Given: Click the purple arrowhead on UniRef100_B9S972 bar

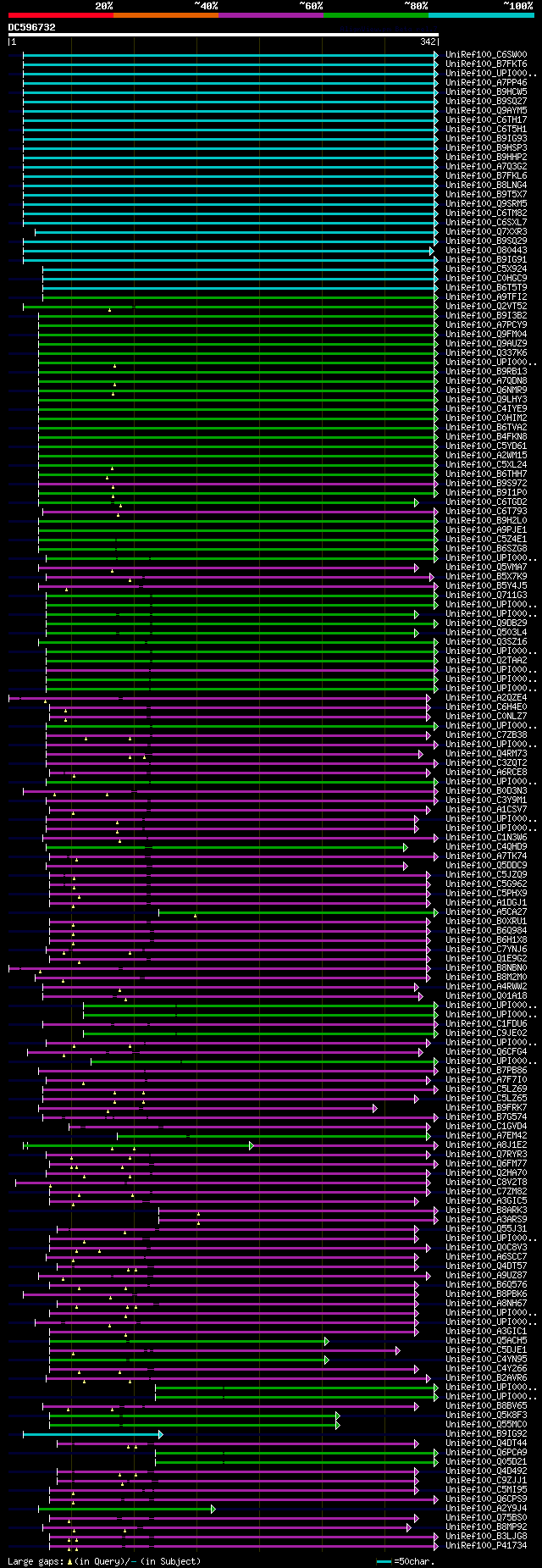Looking at the screenshot, I should point(436,483).
